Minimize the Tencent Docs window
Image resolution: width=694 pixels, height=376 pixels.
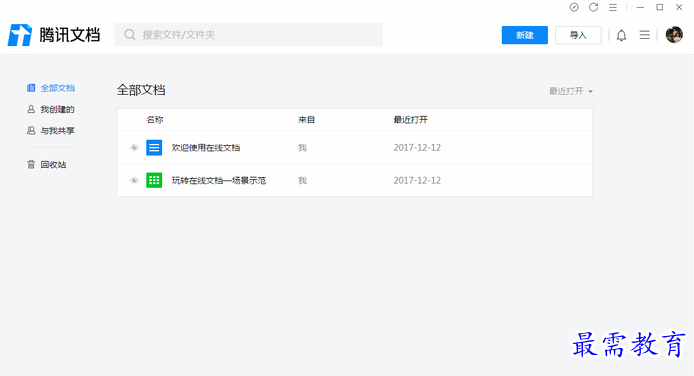click(640, 7)
